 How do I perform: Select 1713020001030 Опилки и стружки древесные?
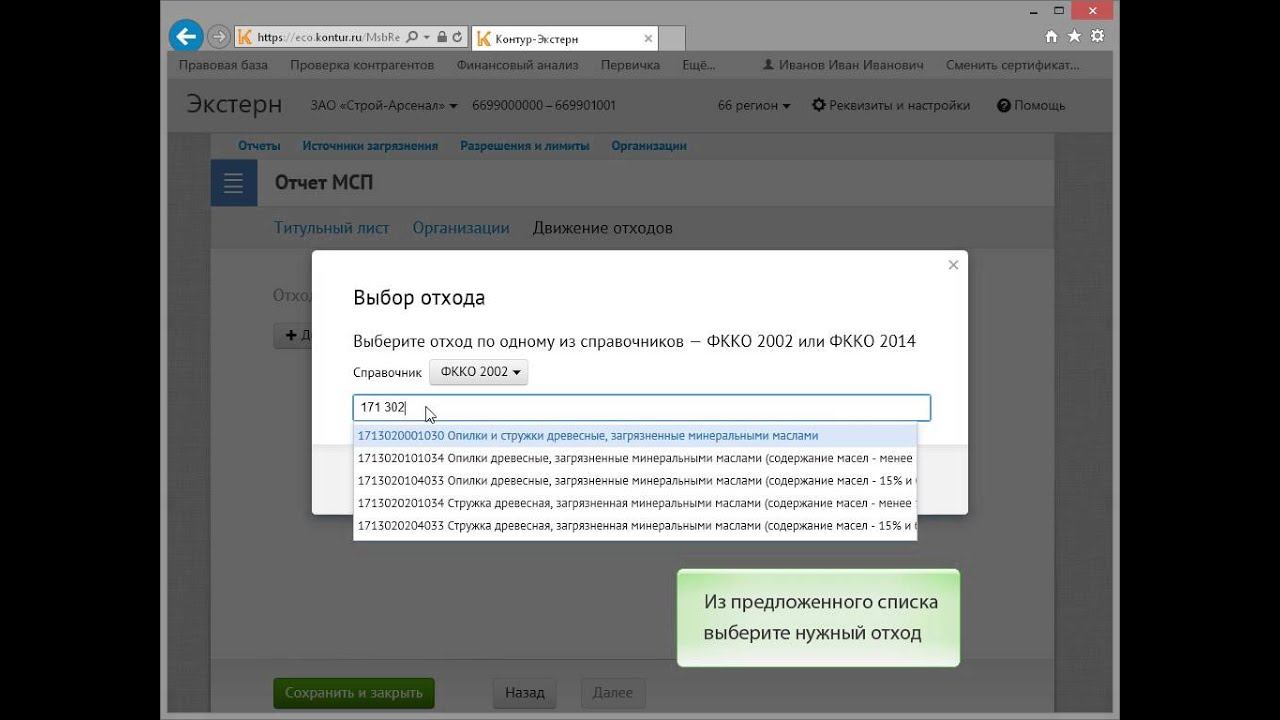pyautogui.click(x=635, y=436)
